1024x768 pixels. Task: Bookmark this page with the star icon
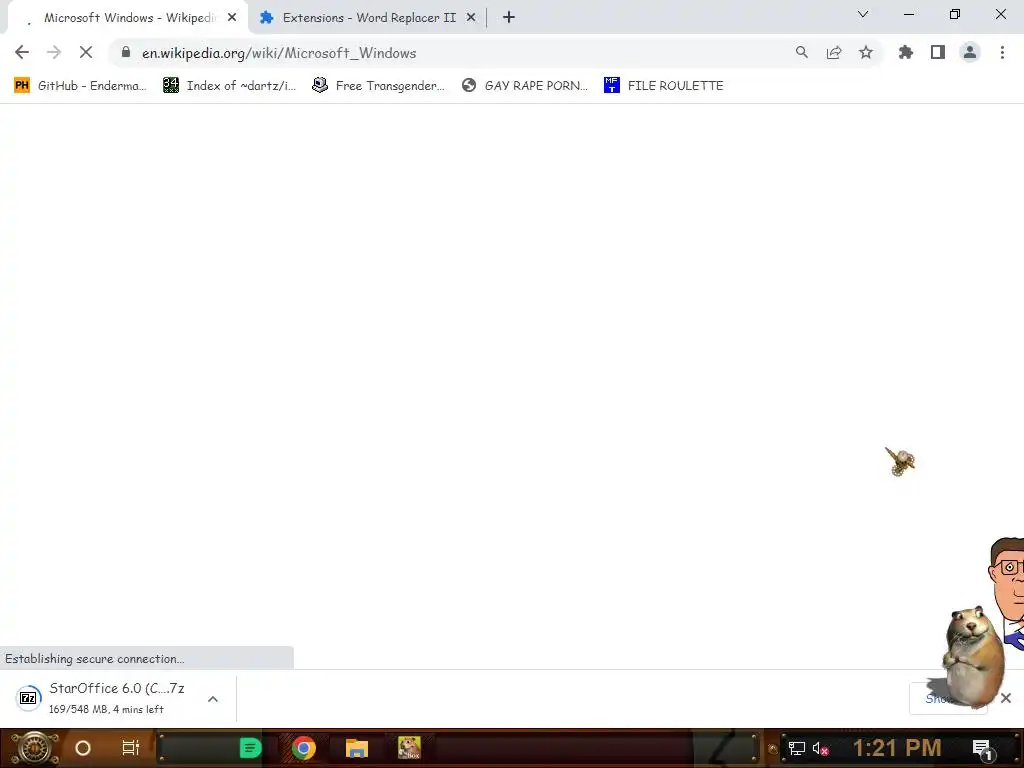pos(866,52)
